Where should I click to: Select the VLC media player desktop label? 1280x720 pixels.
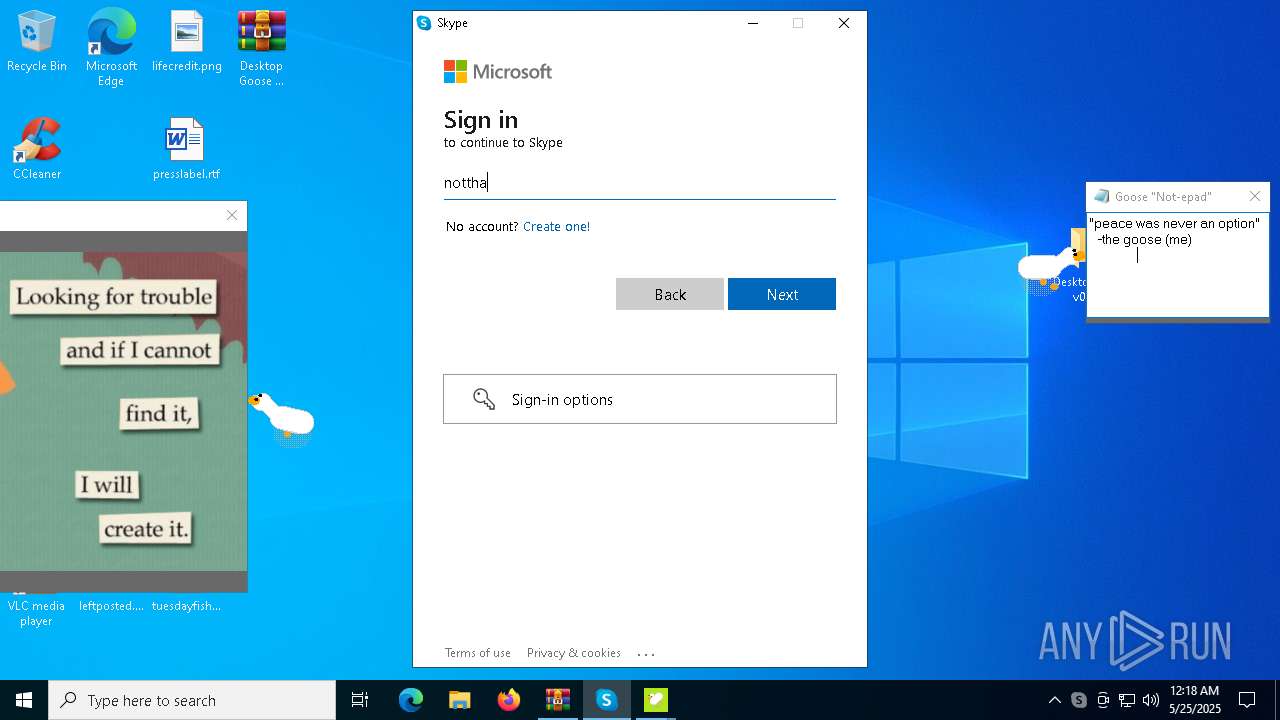point(36,613)
